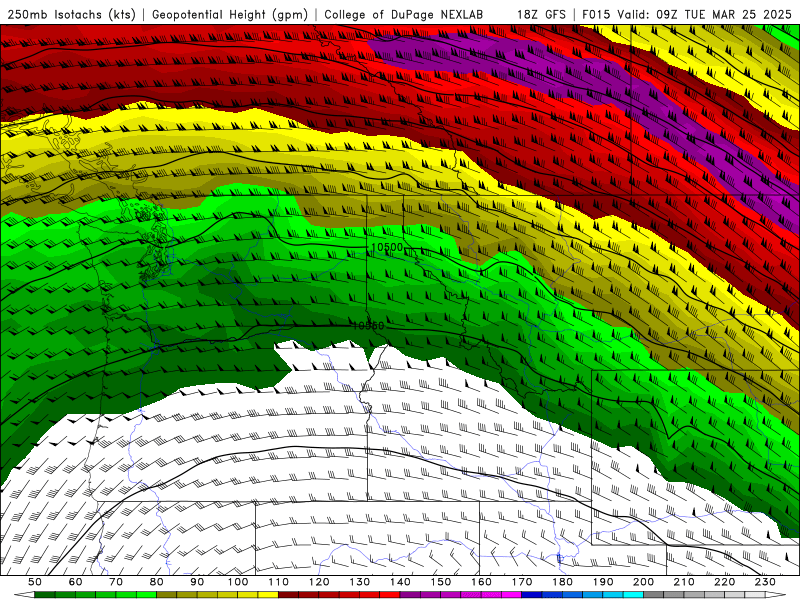Click the 'College of DuPage NEXLAB' label
The width and height of the screenshot is (800, 600).
click(x=404, y=14)
